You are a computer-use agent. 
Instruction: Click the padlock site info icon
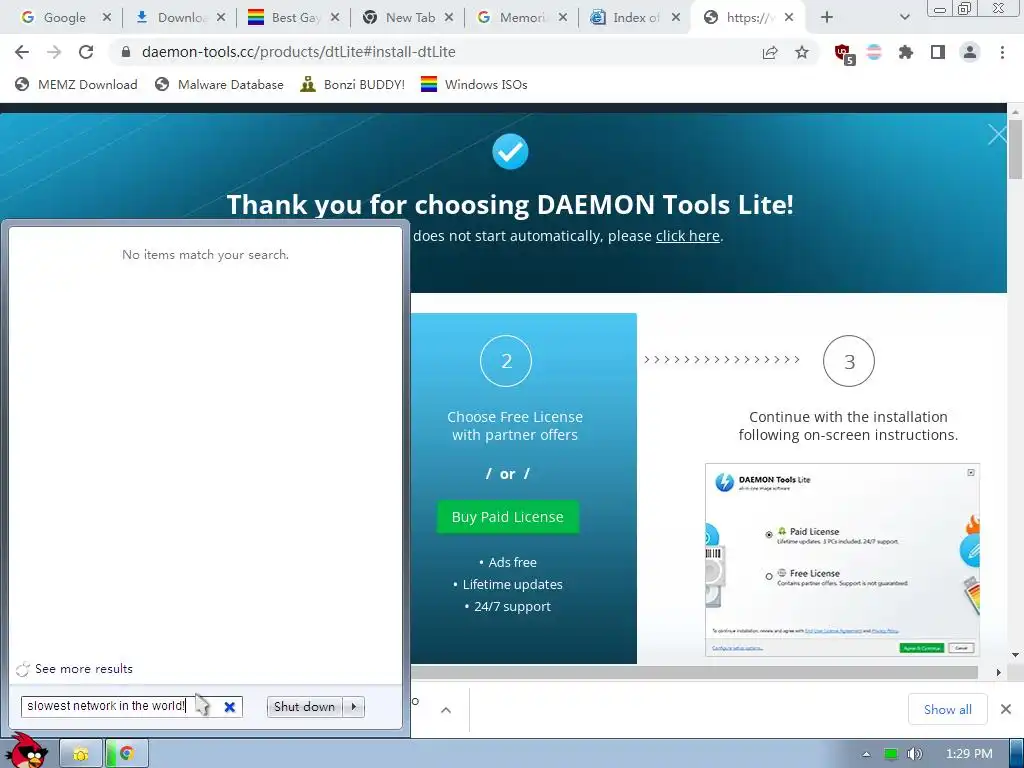point(126,52)
